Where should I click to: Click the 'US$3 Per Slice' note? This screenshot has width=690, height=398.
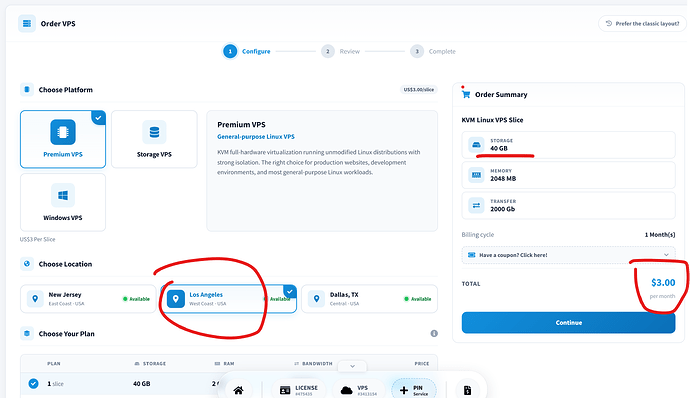[37, 240]
